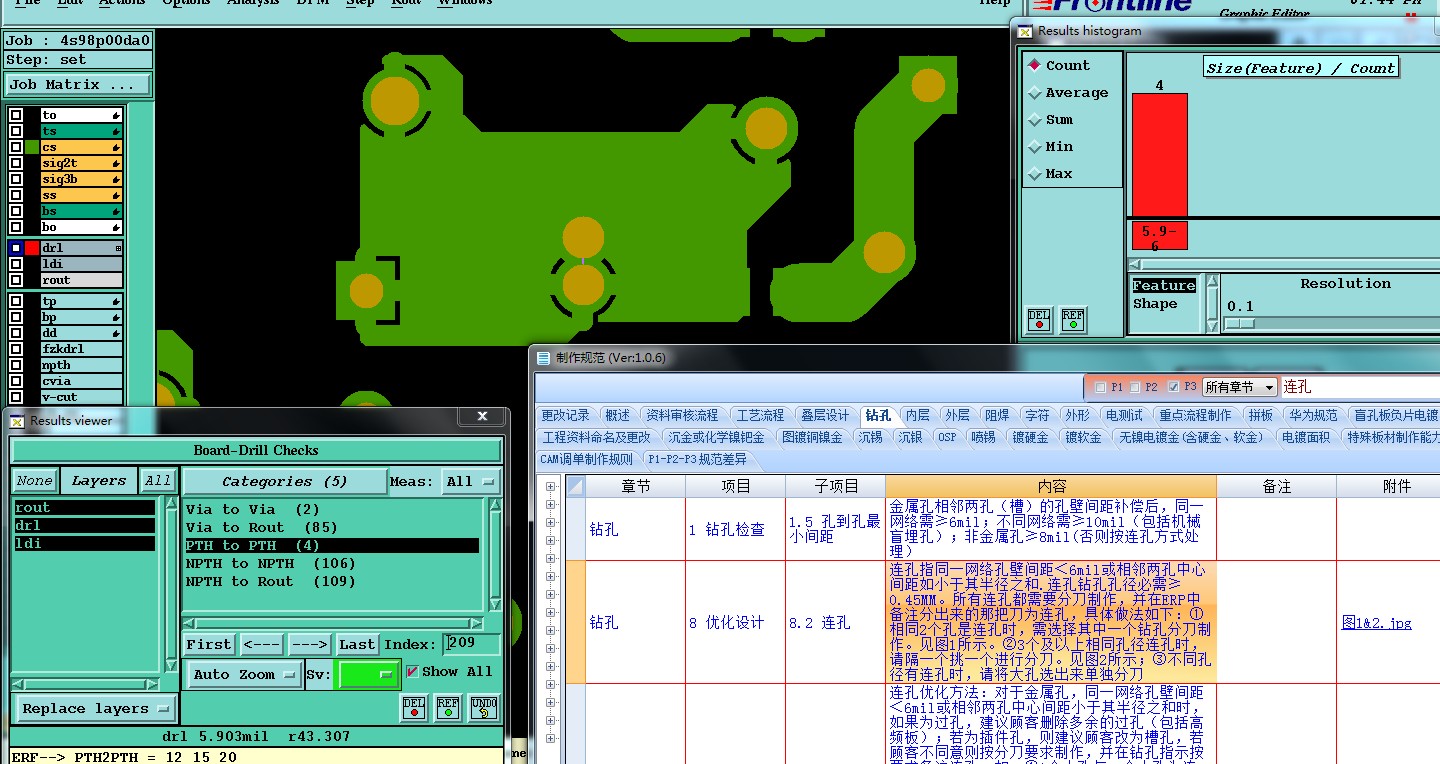Click UNDO icon in Results viewer

[484, 708]
